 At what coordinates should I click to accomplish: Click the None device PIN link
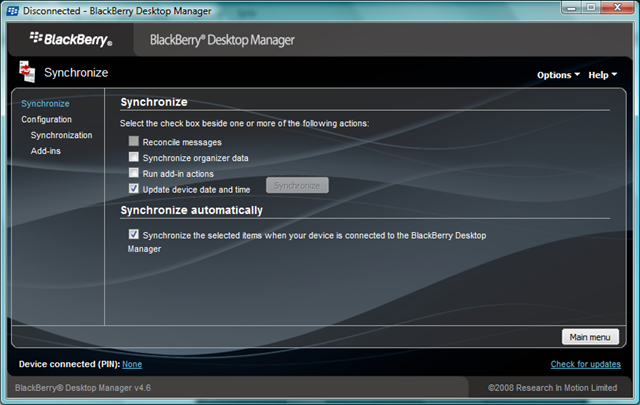click(132, 364)
